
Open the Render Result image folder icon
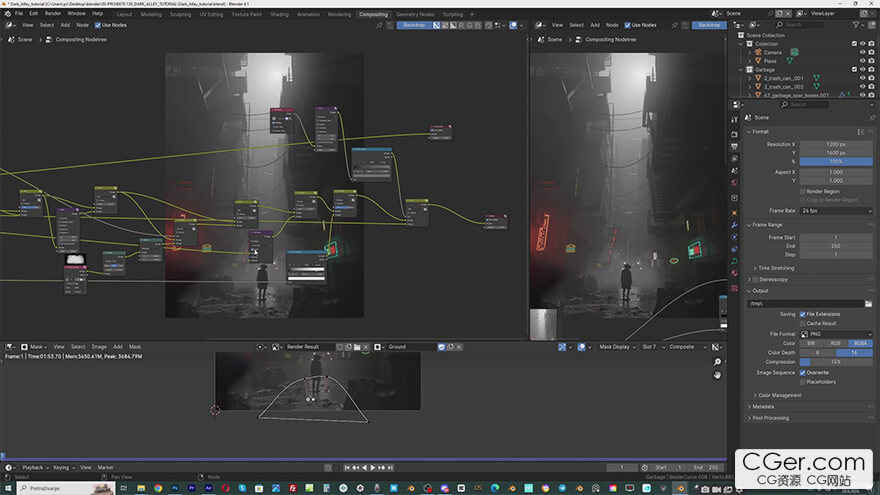(x=357, y=347)
